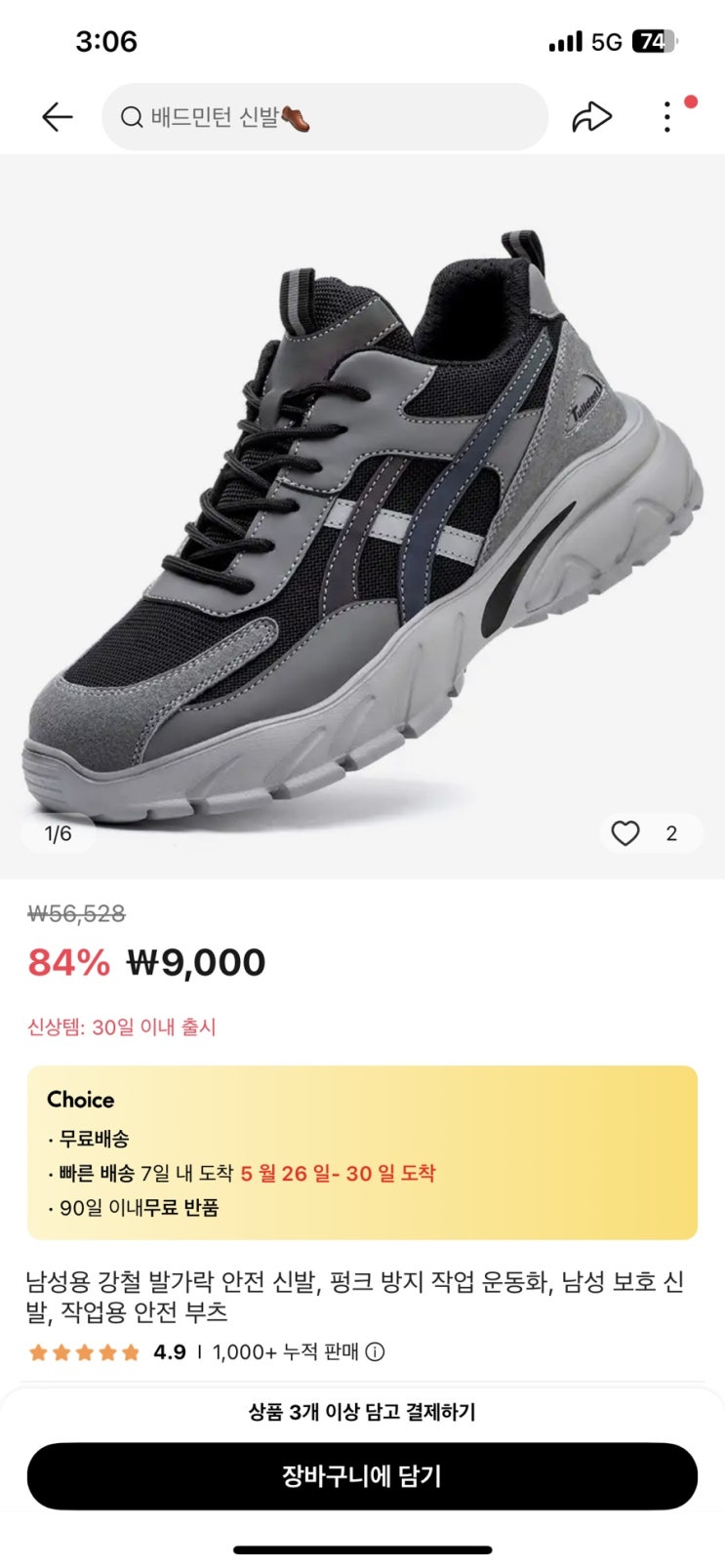Tap the five-star rating icons
Viewport: 725px width, 1568px height.
(84, 1352)
